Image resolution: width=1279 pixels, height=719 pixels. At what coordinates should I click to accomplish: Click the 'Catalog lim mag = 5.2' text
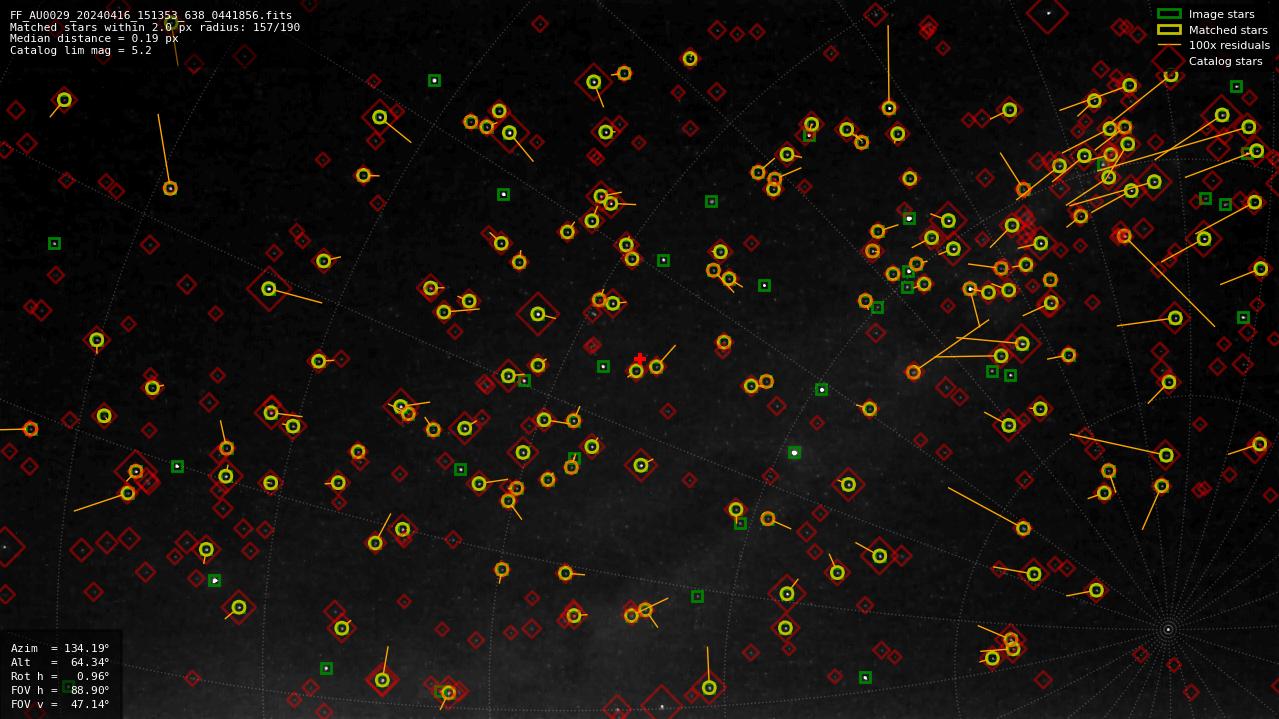pos(81,50)
